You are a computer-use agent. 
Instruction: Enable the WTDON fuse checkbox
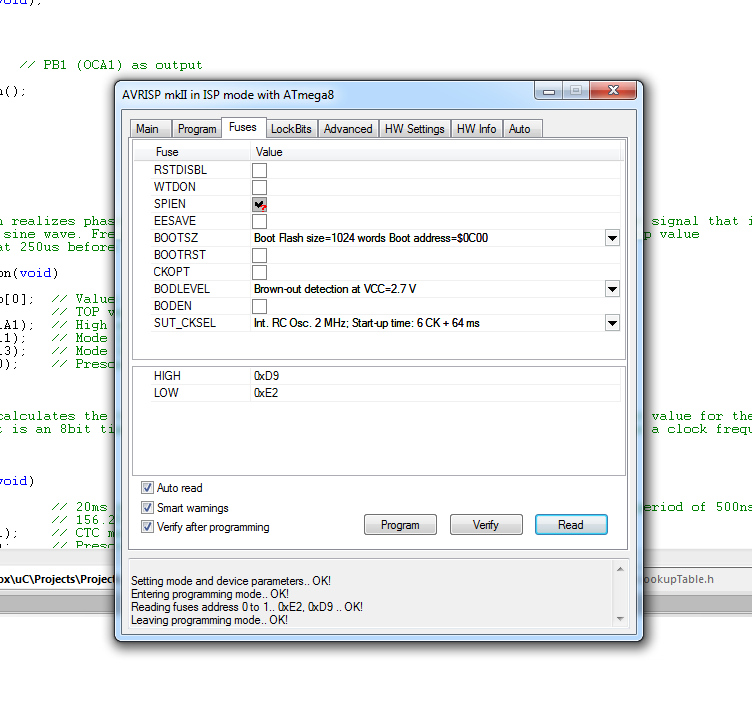coord(259,187)
